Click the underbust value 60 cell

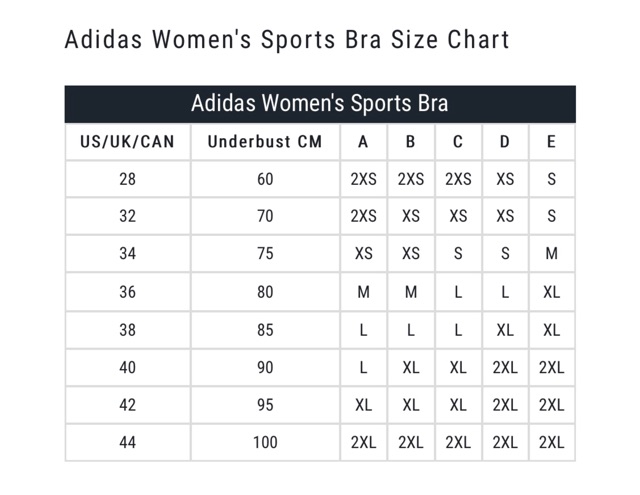tap(265, 180)
